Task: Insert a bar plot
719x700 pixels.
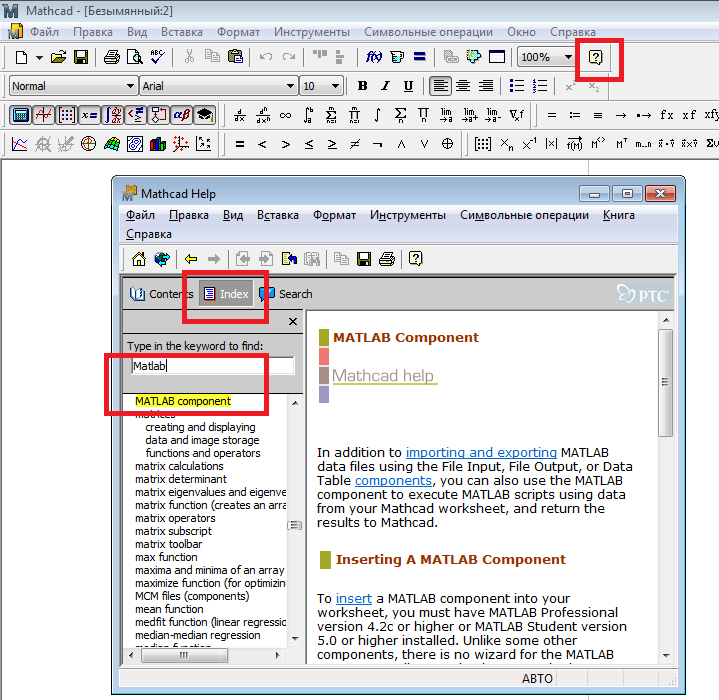Action: (158, 144)
